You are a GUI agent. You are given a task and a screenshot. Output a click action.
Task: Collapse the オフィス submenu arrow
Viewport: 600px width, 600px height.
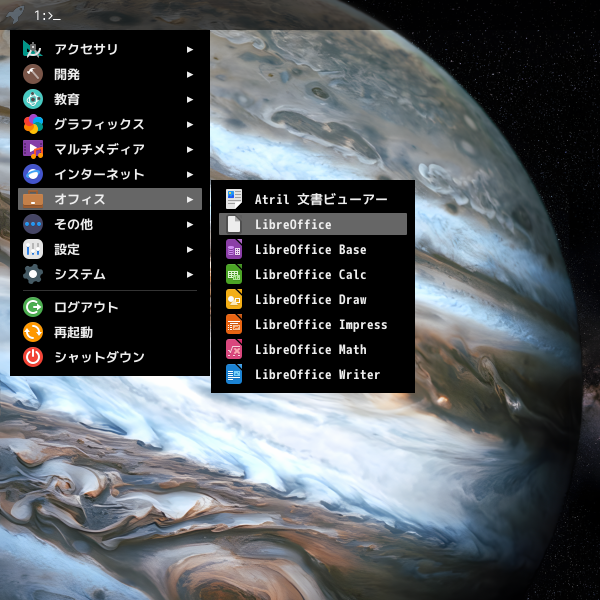(190, 199)
